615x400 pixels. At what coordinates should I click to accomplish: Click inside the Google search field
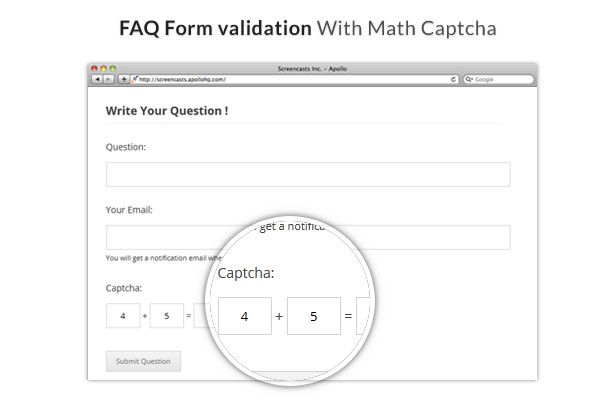[499, 79]
